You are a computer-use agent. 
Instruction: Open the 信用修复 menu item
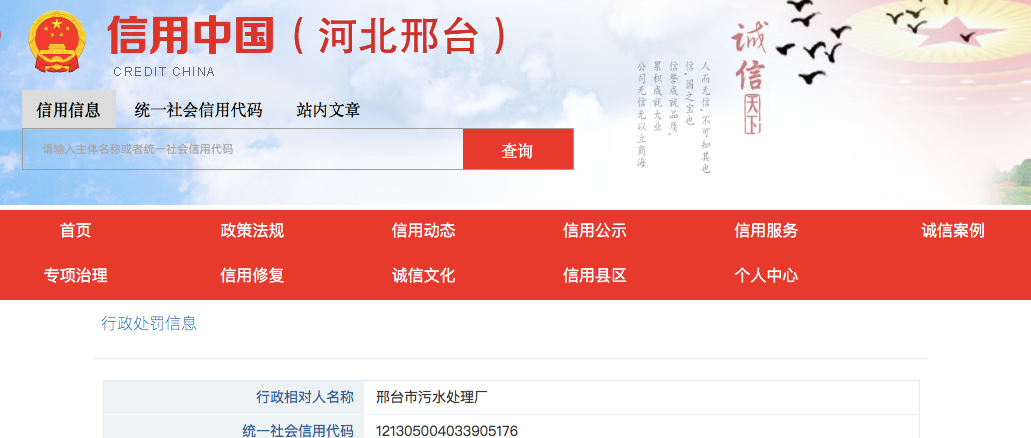(x=252, y=276)
